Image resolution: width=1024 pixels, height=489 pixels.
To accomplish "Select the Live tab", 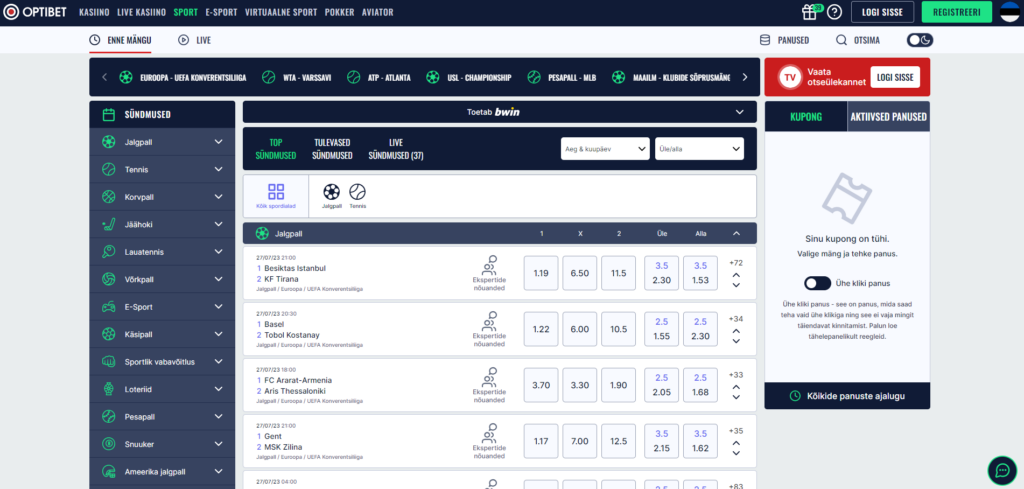I will click(x=195, y=40).
